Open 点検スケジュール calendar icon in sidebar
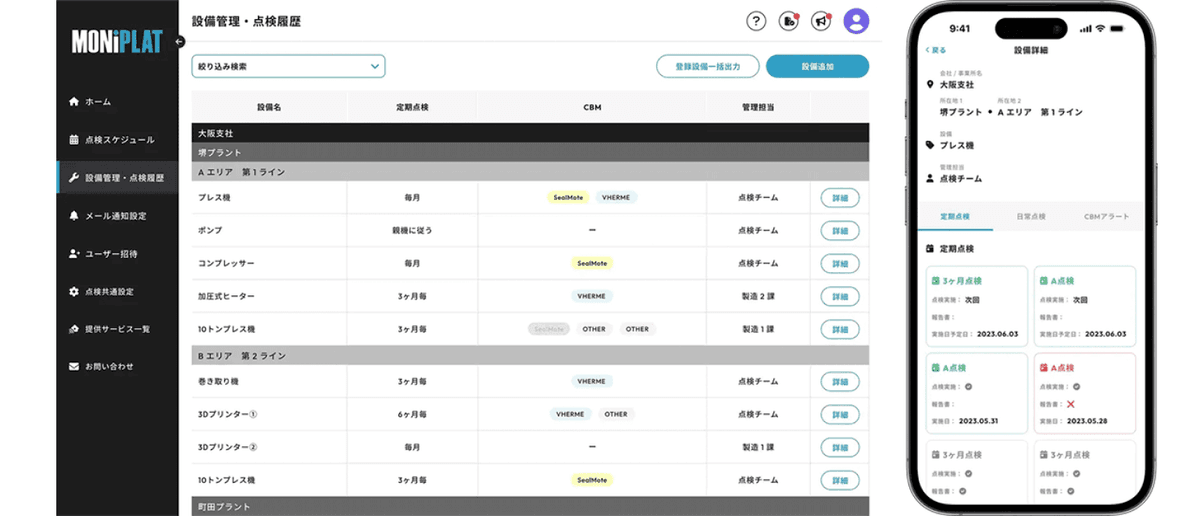 pyautogui.click(x=74, y=140)
